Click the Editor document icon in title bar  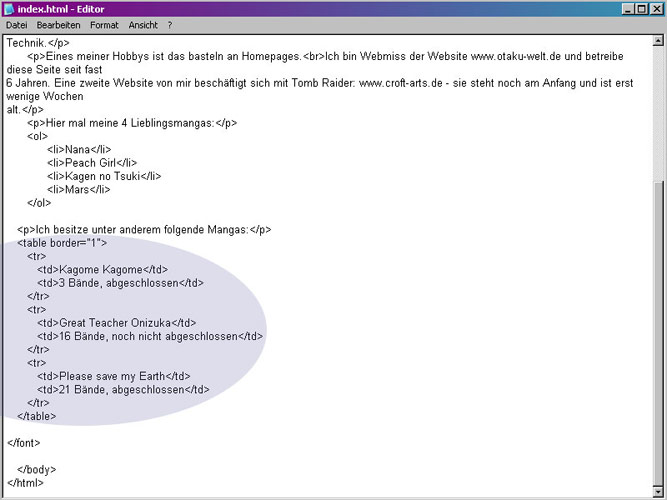point(9,9)
